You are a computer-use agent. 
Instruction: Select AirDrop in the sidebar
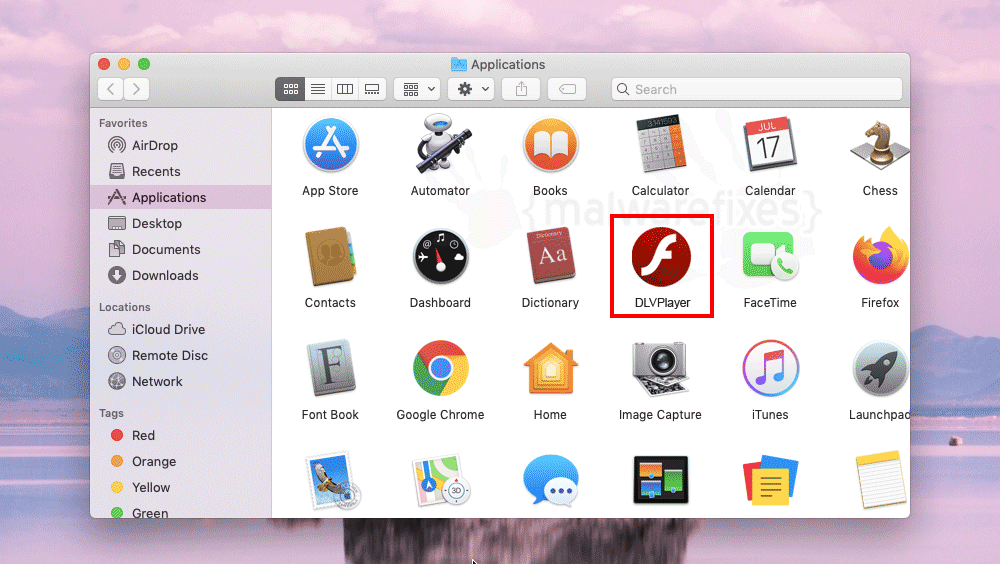pyautogui.click(x=181, y=145)
